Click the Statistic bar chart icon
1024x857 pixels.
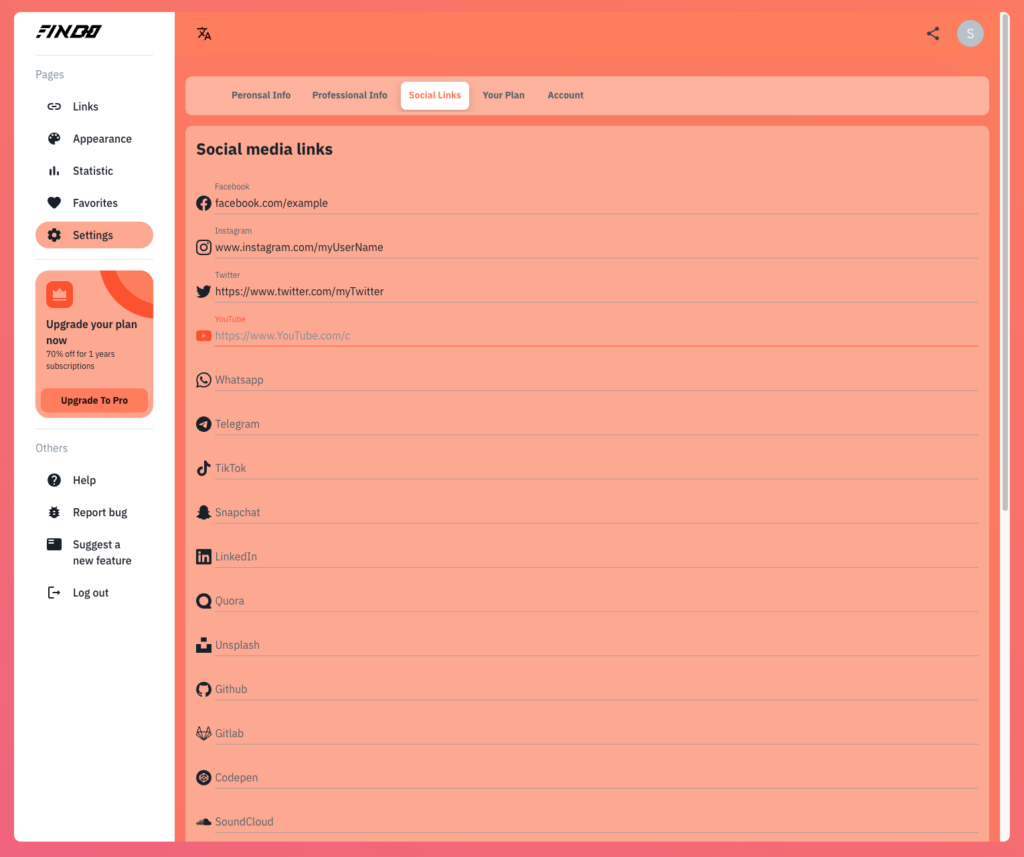[x=54, y=170]
